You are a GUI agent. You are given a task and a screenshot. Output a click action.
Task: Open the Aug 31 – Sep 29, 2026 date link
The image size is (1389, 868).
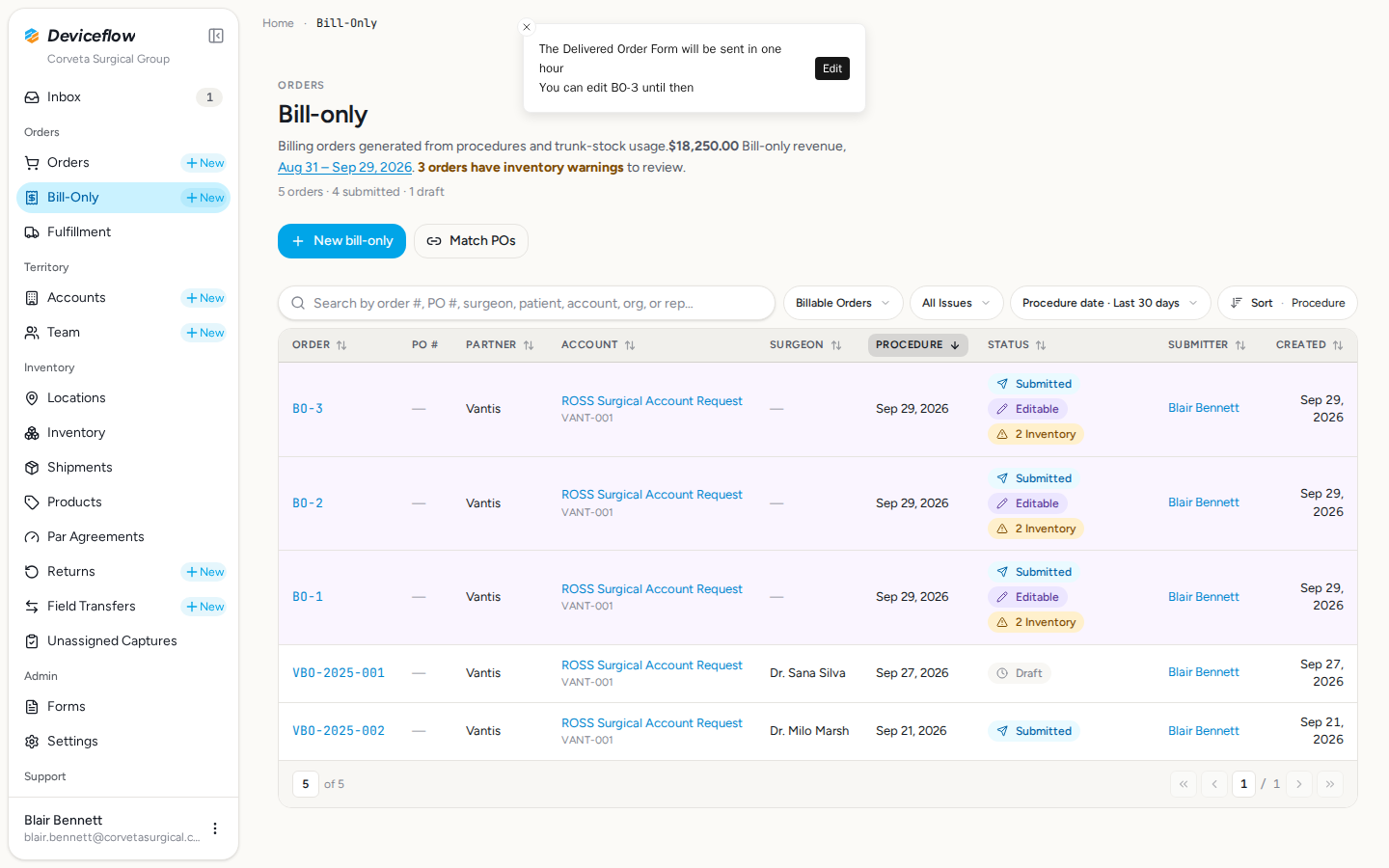click(x=344, y=167)
